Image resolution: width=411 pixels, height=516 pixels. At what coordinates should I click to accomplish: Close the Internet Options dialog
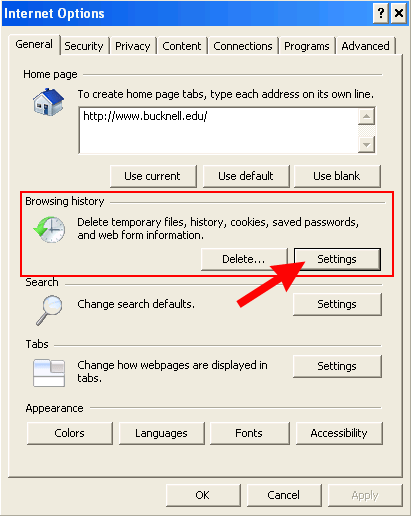pyautogui.click(x=399, y=14)
